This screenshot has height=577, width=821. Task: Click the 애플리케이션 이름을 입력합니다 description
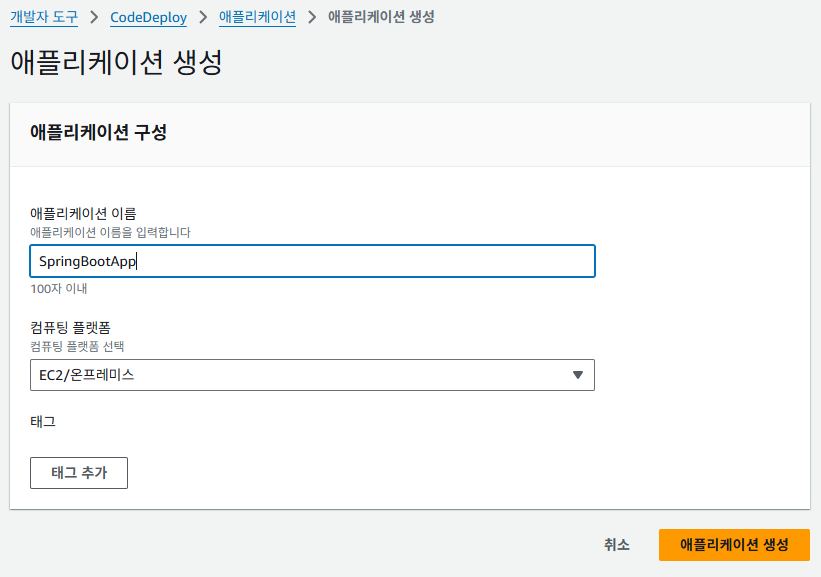[x=110, y=232]
